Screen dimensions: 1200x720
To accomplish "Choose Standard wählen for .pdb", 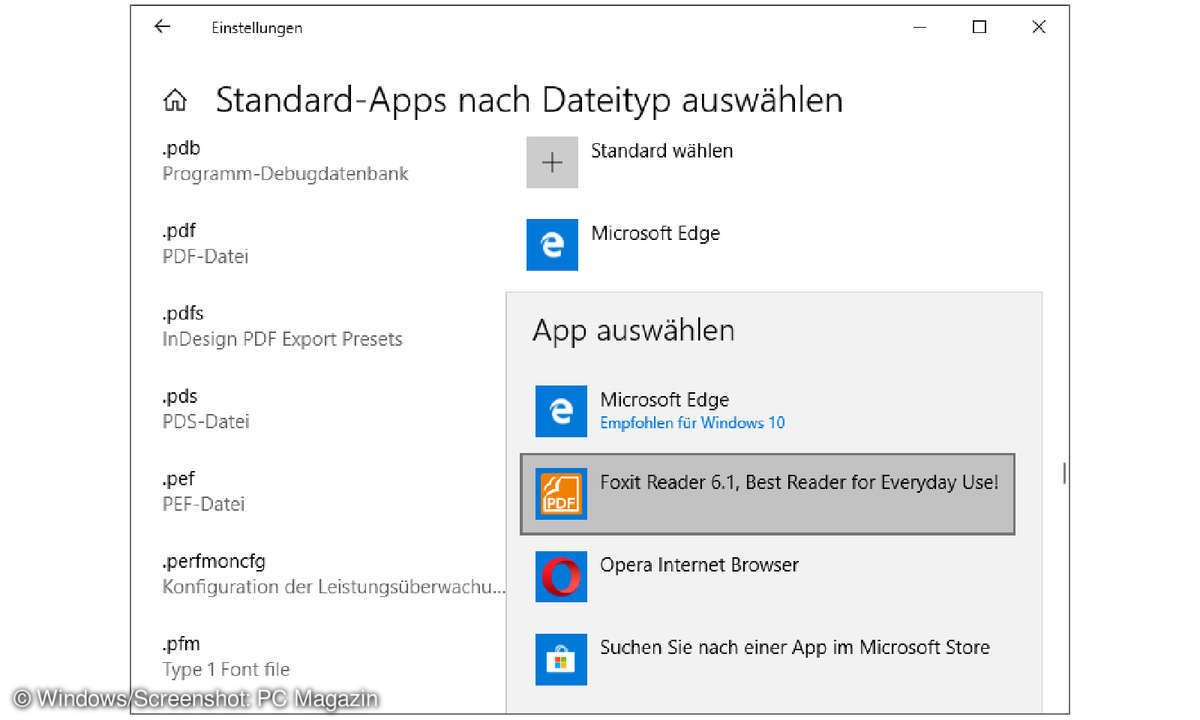I will tap(662, 151).
